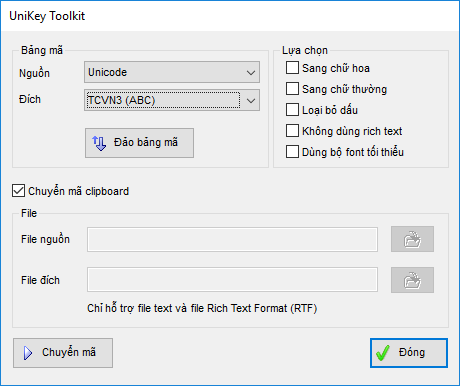Screen dimensions: 460x386
Task: Click the UniKey Toolkit title bar
Action: [230, 16]
